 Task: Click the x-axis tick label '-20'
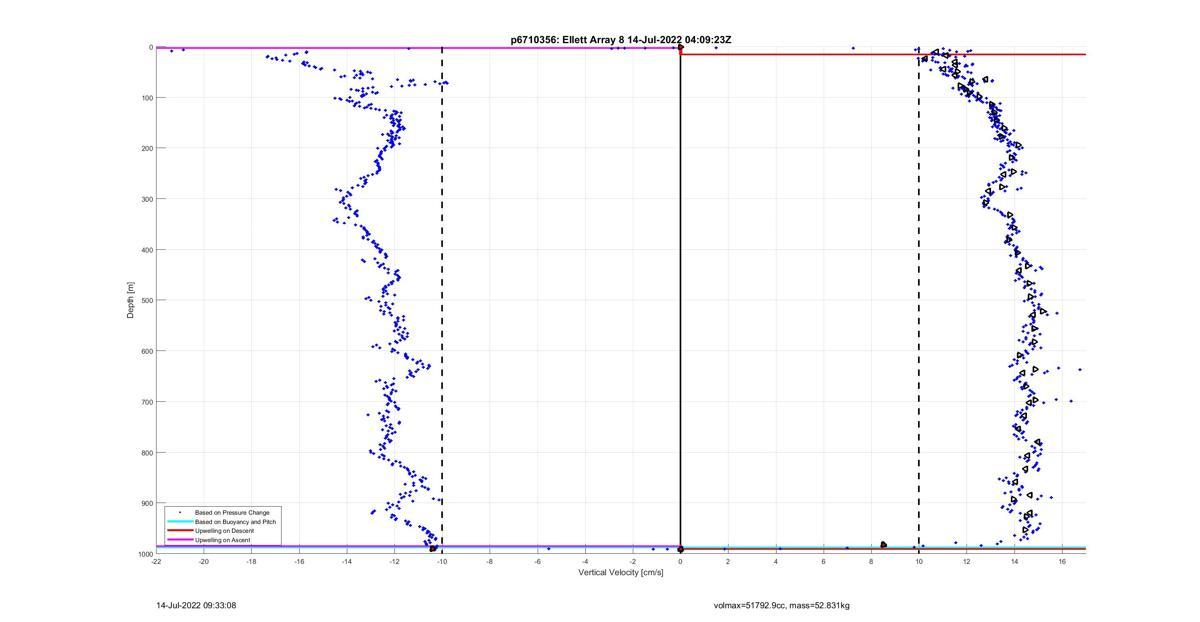[204, 562]
